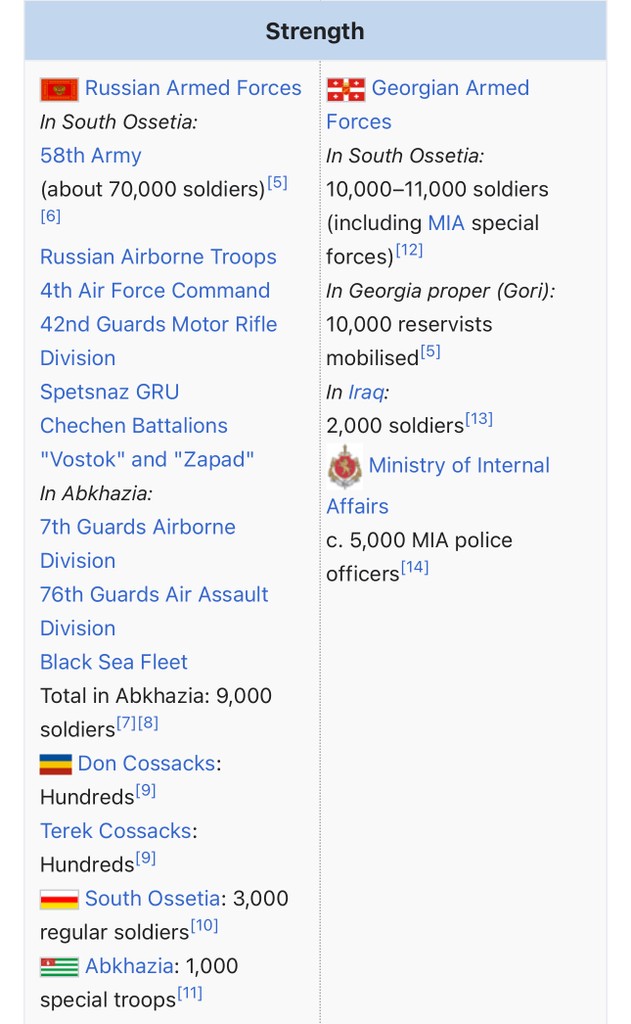Click the Don Cossacks flag icon

tap(56, 764)
